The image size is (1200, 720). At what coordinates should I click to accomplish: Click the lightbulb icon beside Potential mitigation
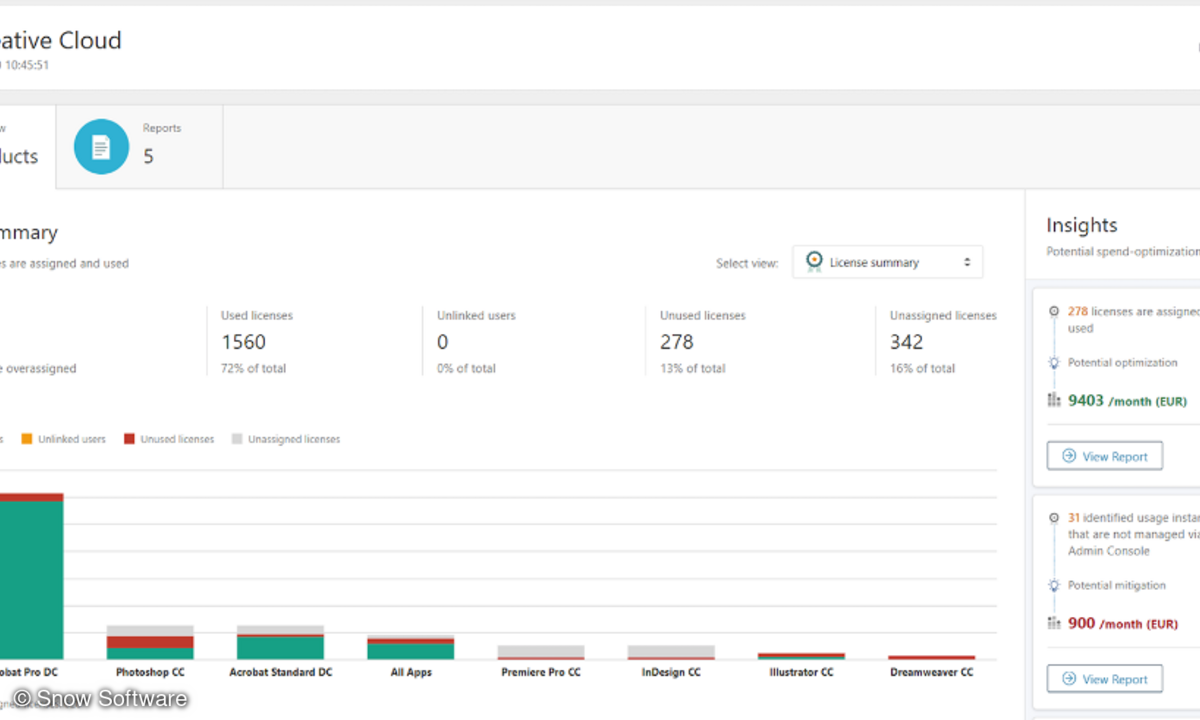pos(1053,585)
